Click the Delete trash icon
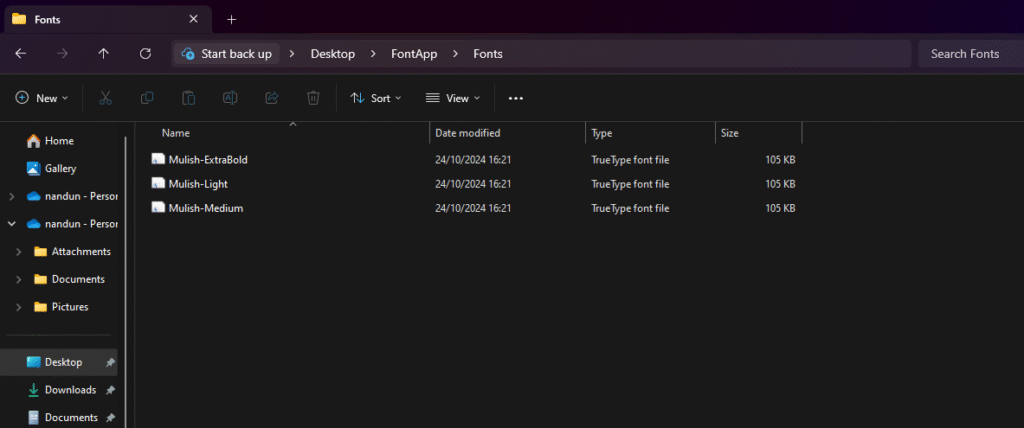Image resolution: width=1024 pixels, height=428 pixels. pyautogui.click(x=313, y=98)
